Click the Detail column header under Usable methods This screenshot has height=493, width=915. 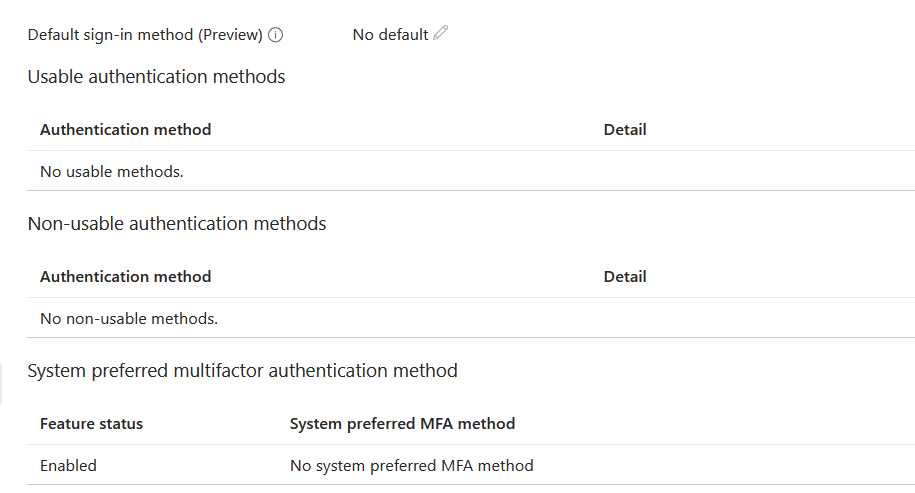point(625,130)
